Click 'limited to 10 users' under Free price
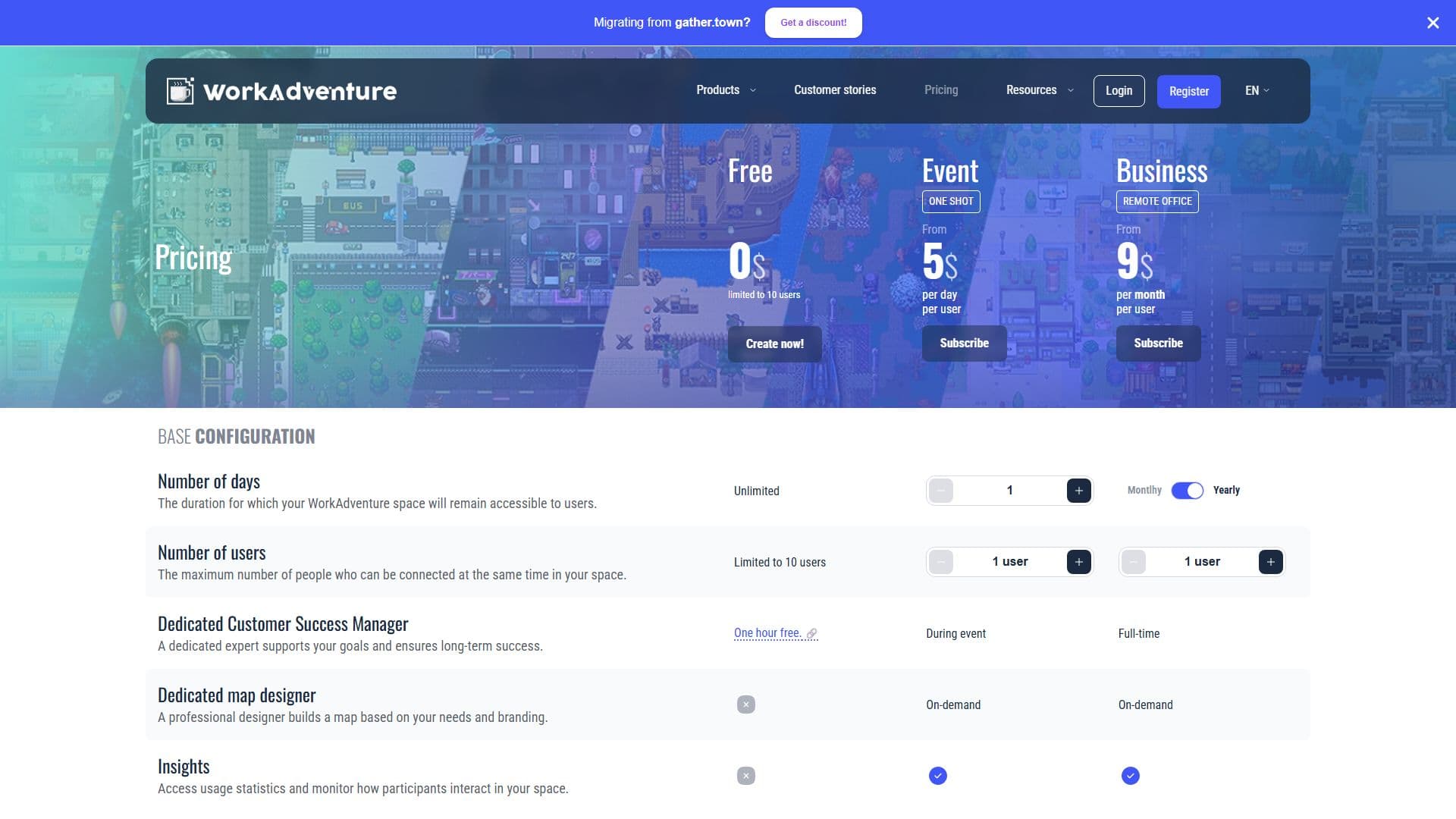The width and height of the screenshot is (1456, 819). tap(764, 295)
